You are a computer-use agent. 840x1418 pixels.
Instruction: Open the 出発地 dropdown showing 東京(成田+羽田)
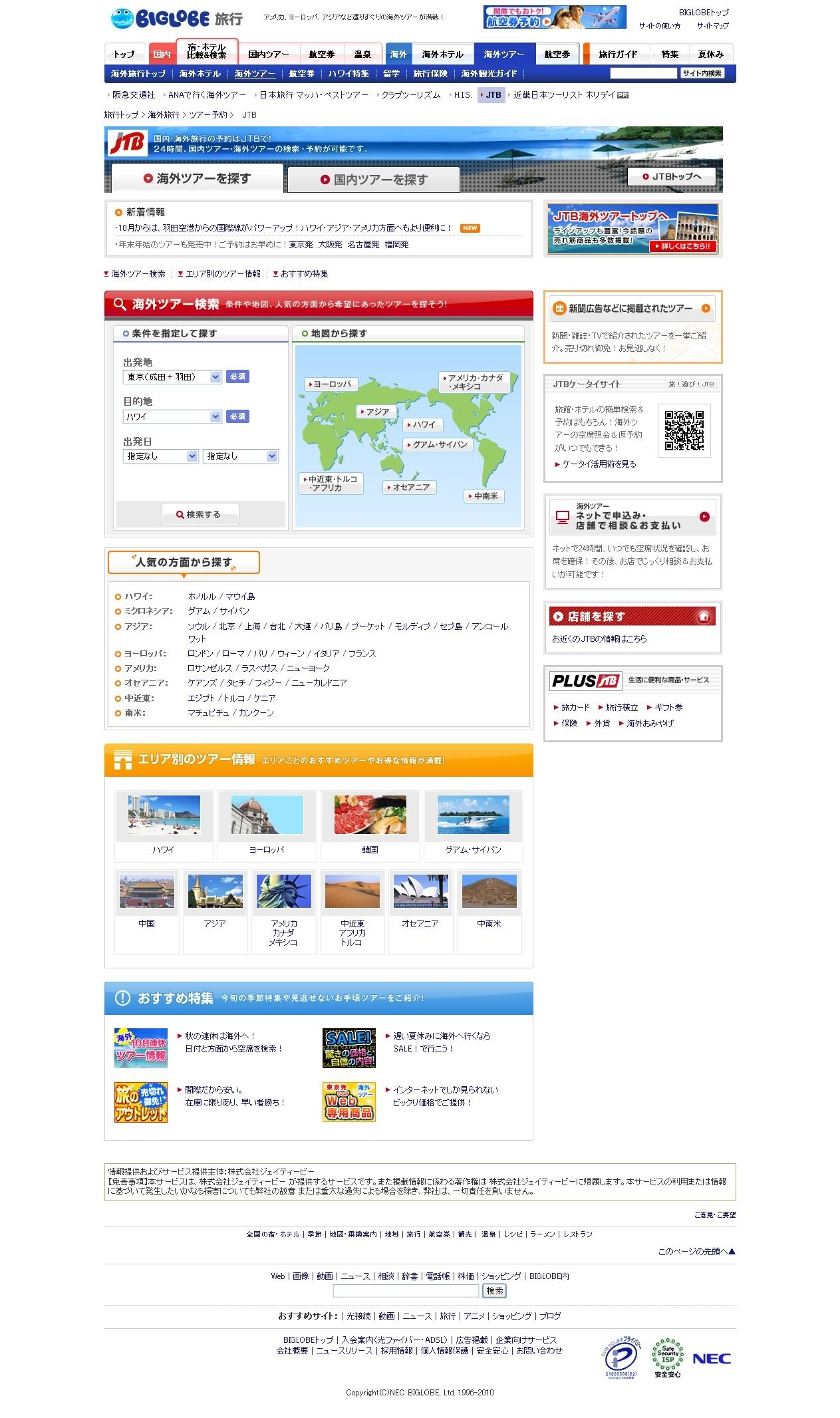click(172, 376)
